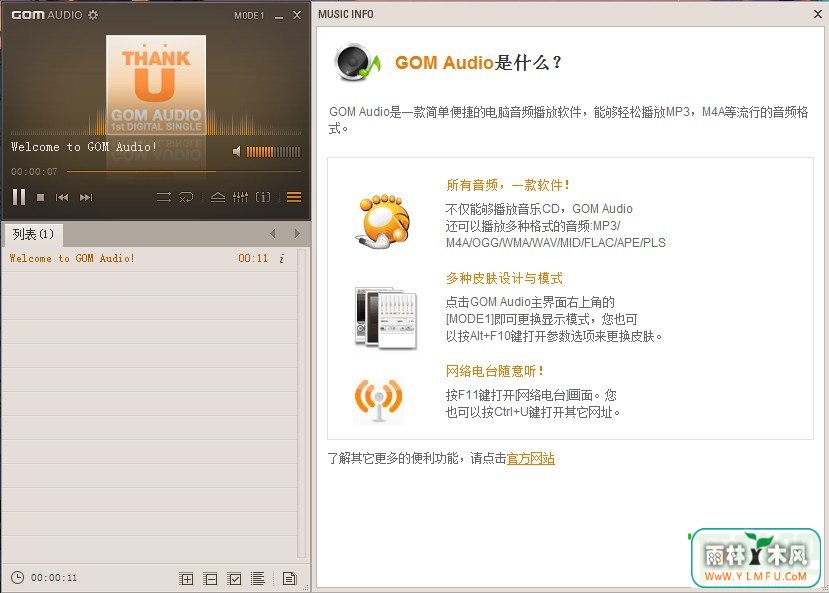Click the GOM Audio是什么? title
829x593 pixels.
pos(478,62)
